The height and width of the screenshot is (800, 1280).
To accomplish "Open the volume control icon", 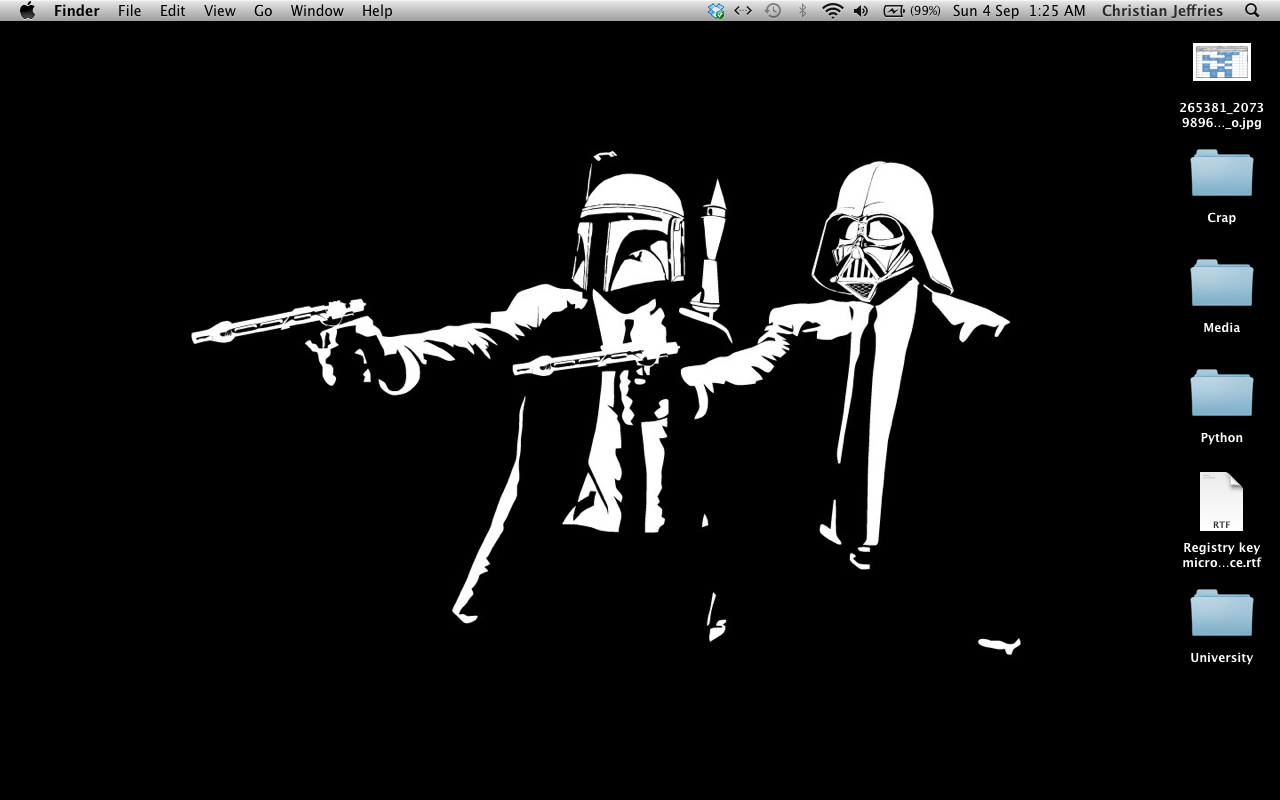I will point(861,11).
